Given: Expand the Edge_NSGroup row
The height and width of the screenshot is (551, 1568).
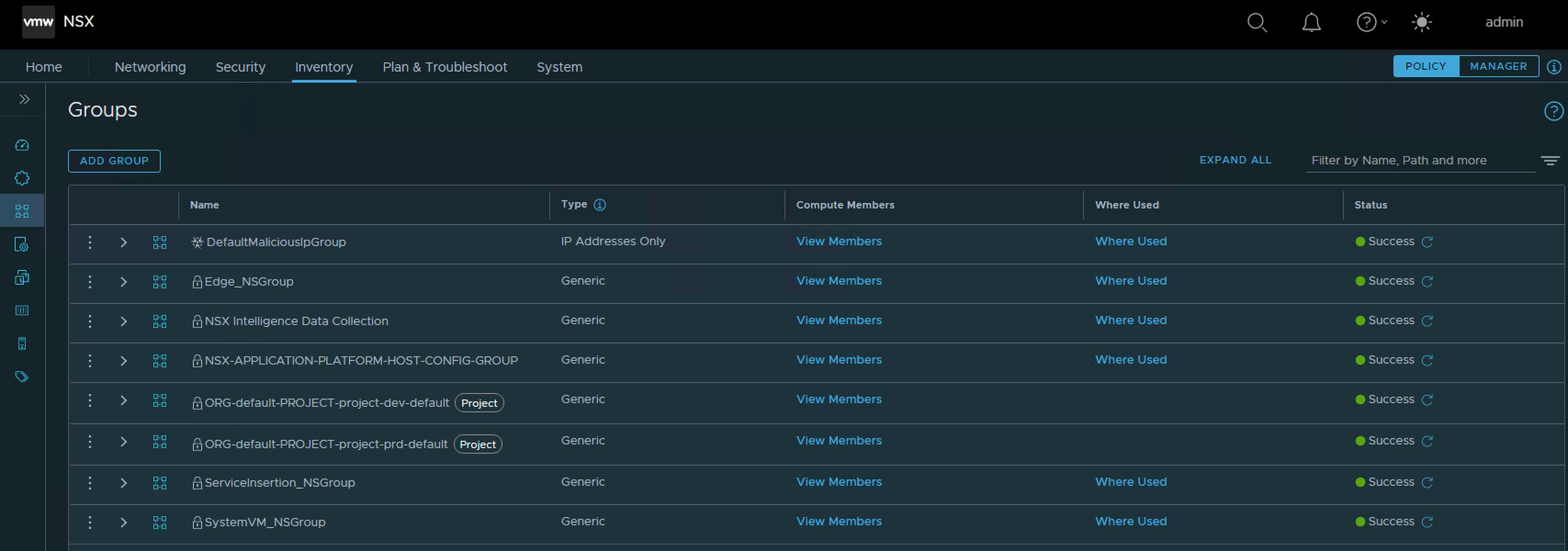Looking at the screenshot, I should coord(124,282).
